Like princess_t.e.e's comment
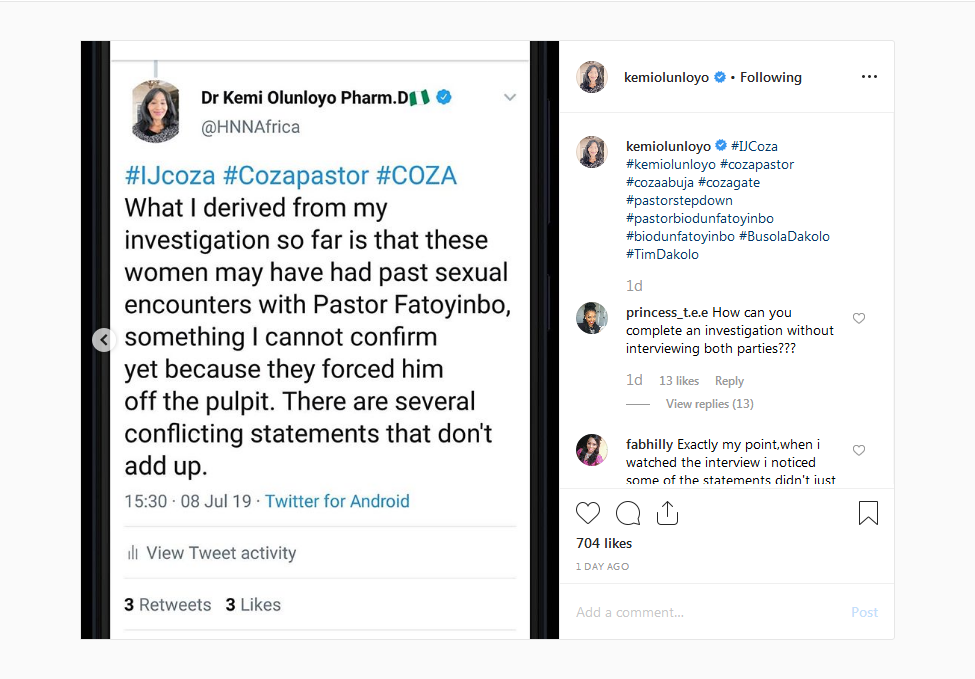 pyautogui.click(x=858, y=319)
